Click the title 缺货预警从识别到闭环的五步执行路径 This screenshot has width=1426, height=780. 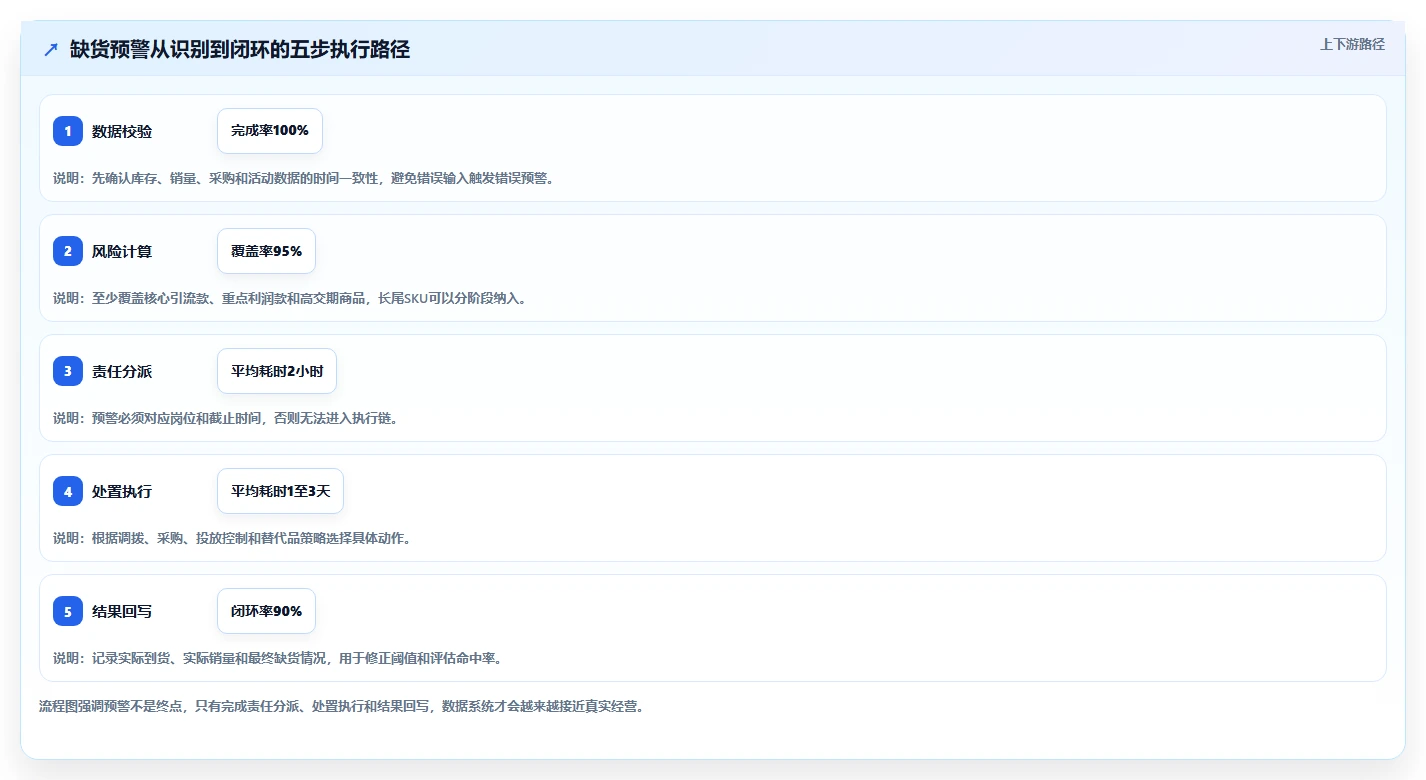[x=240, y=50]
